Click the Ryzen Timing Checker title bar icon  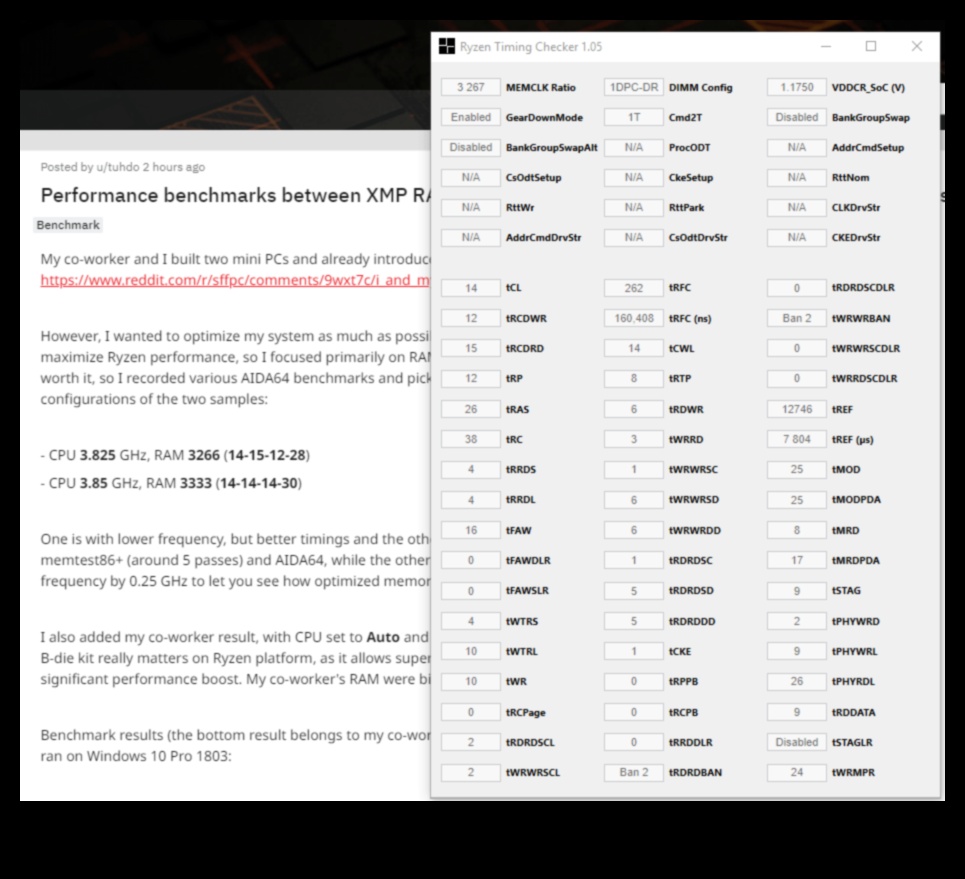[x=447, y=47]
